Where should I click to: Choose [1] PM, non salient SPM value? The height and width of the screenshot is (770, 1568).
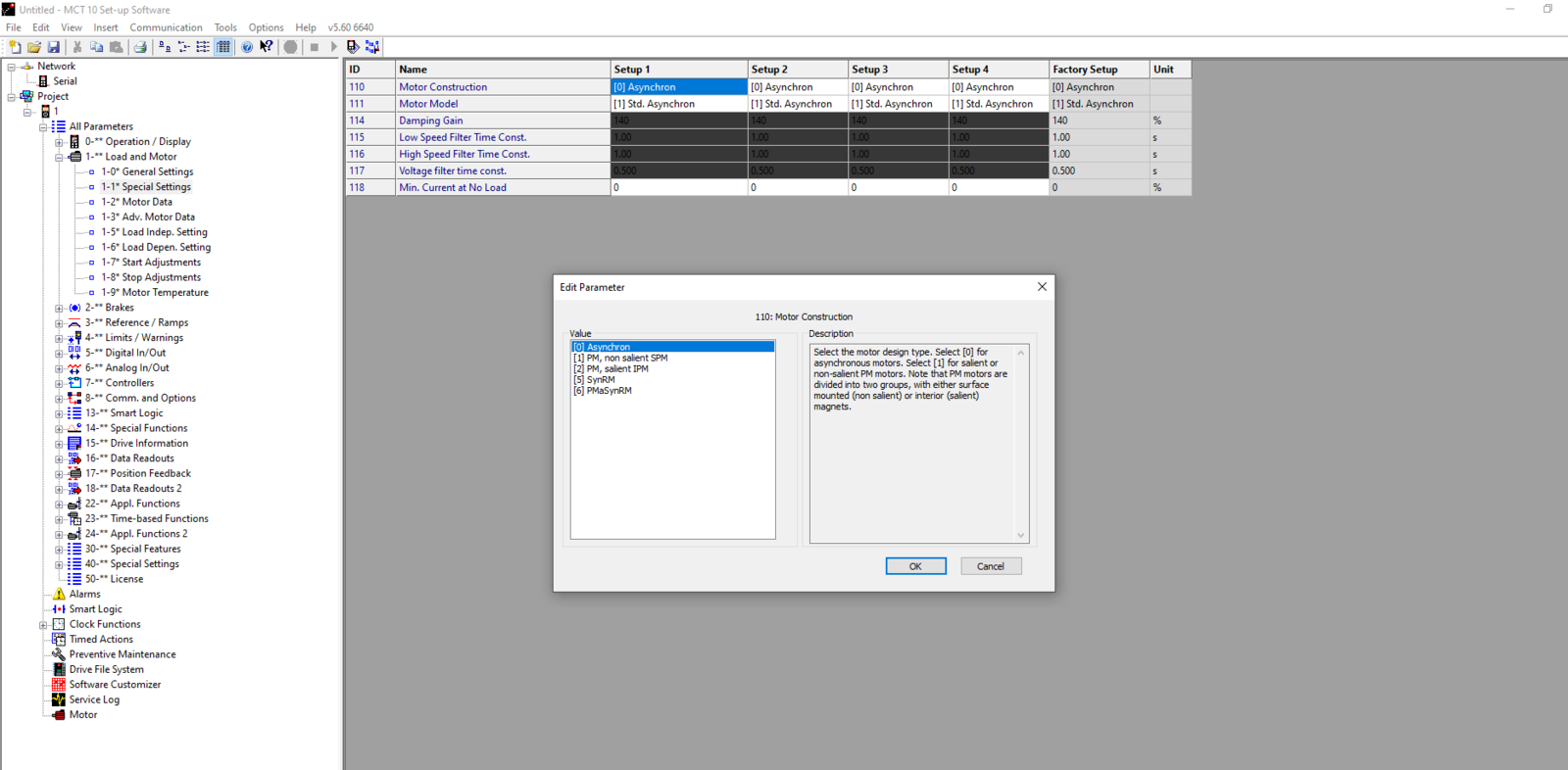620,358
